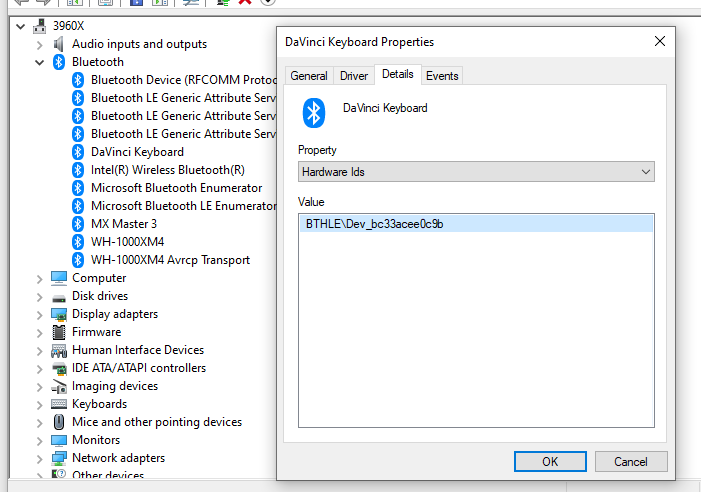Expand the Display adapters category
Image resolution: width=701 pixels, height=492 pixels.
pyautogui.click(x=39, y=315)
